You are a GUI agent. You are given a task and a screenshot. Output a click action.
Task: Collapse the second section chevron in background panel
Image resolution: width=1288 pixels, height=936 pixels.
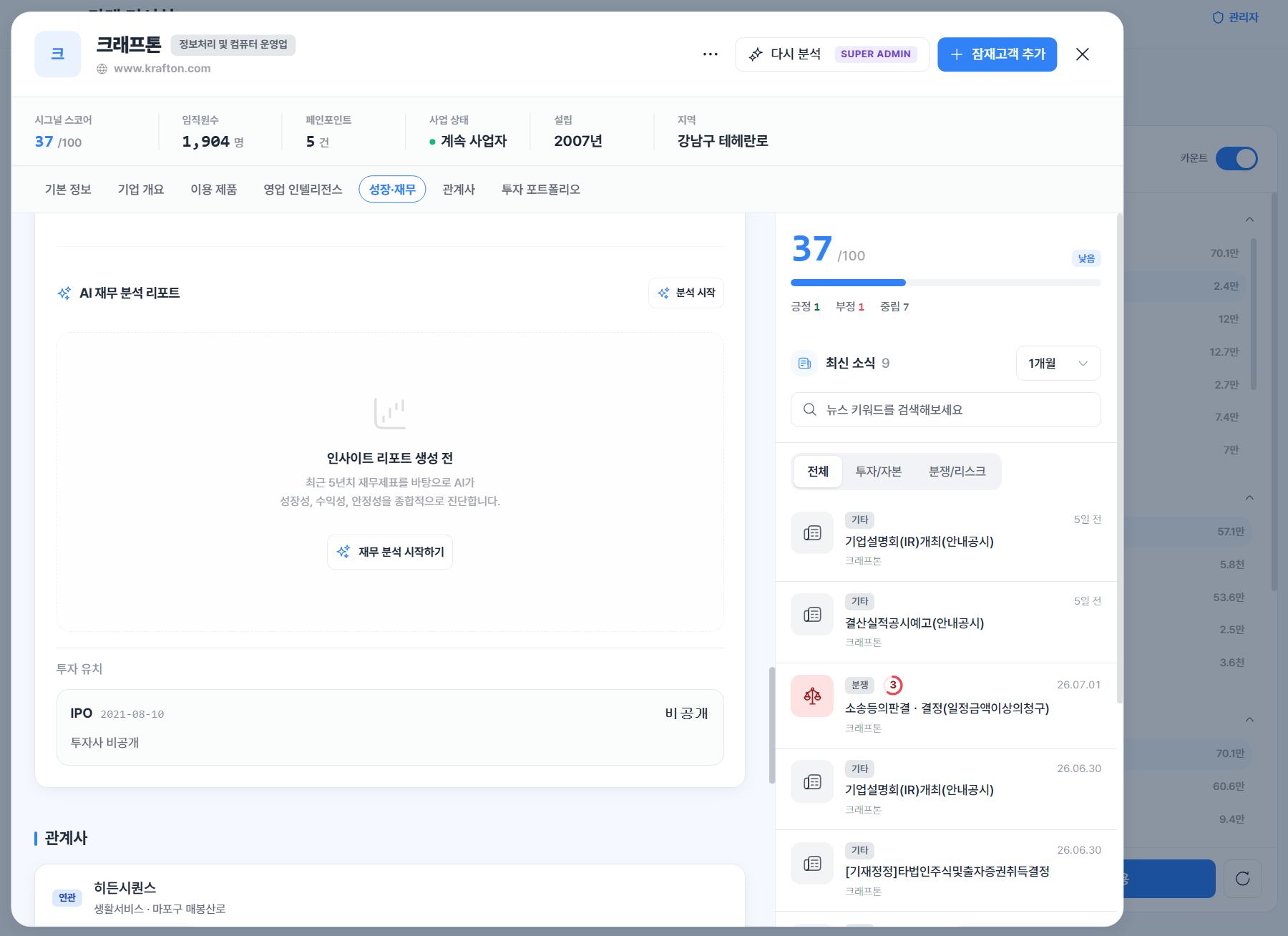(x=1249, y=497)
